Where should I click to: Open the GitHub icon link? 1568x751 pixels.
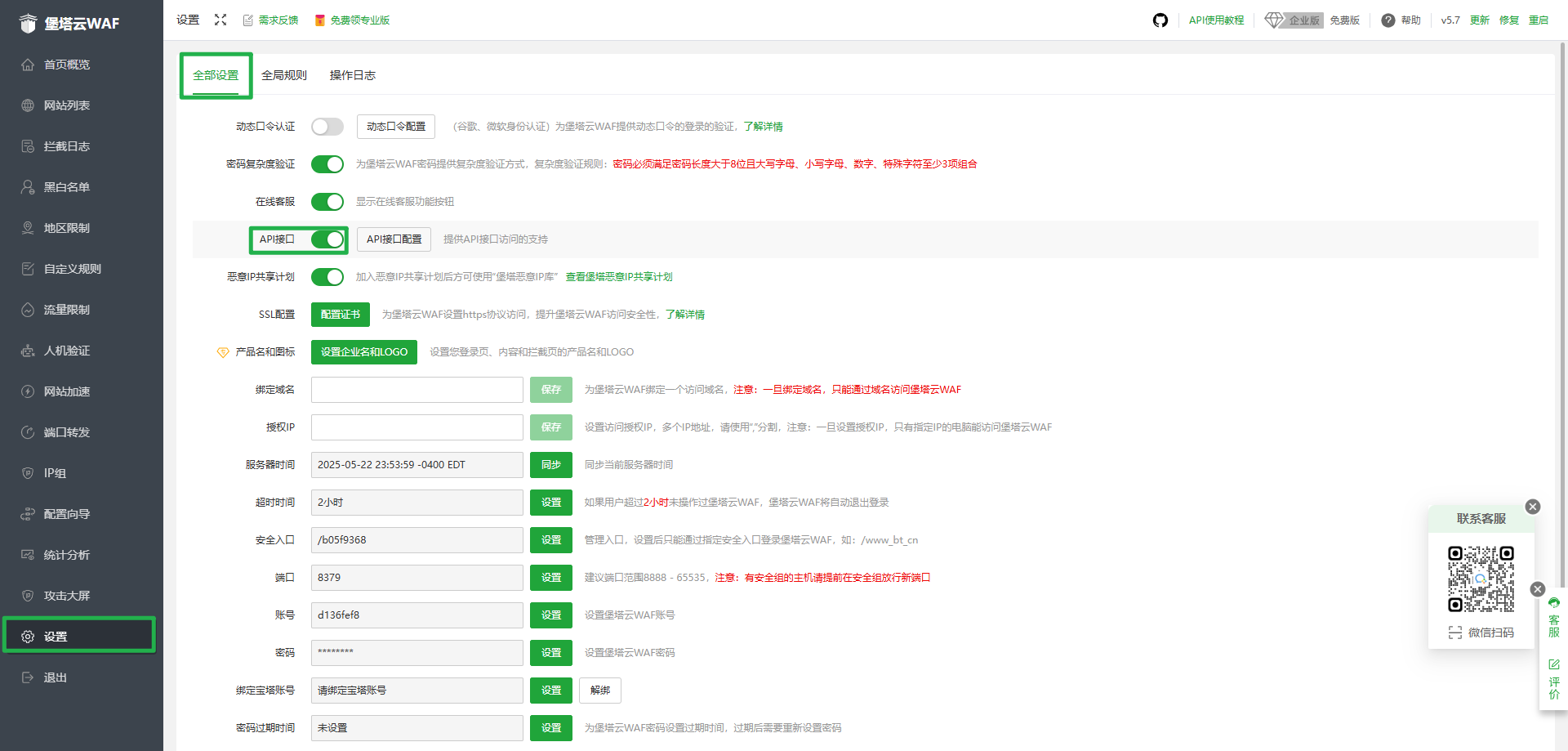[1160, 20]
